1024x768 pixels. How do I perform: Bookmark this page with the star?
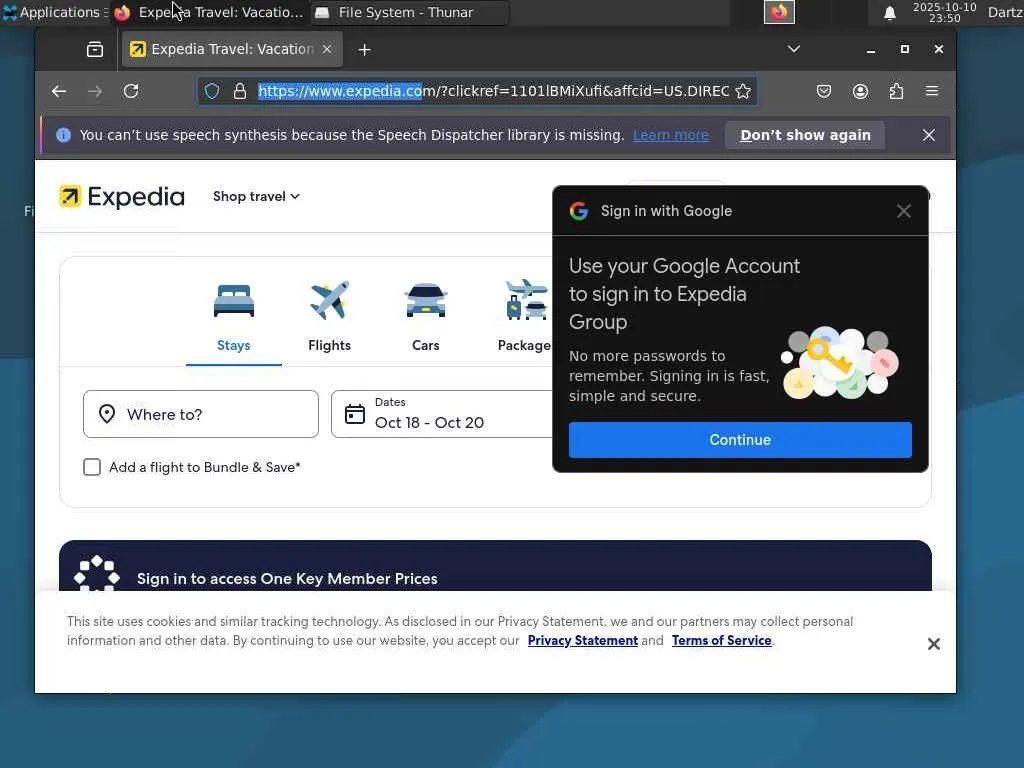pyautogui.click(x=743, y=91)
